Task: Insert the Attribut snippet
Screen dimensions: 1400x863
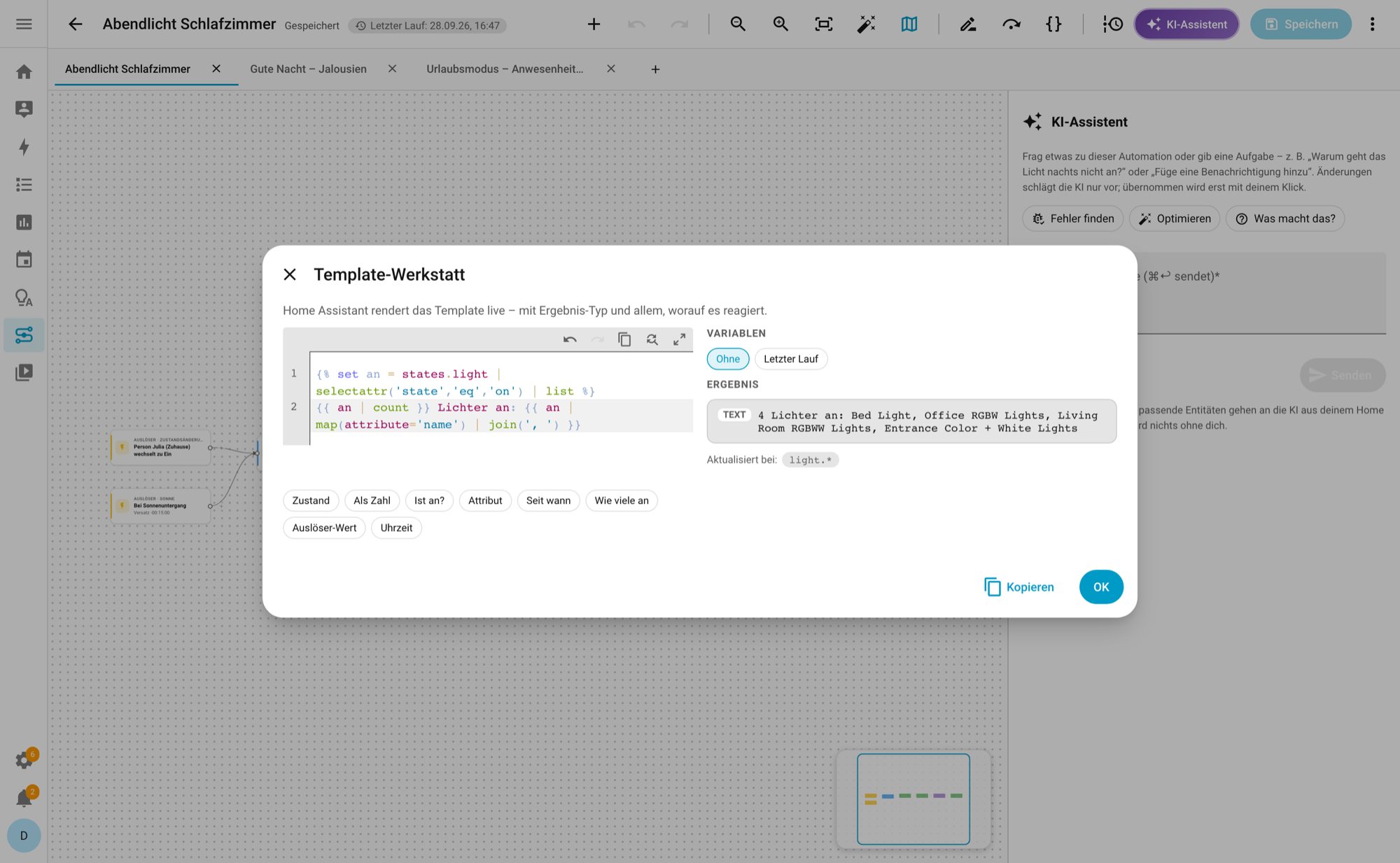Action: 485,500
